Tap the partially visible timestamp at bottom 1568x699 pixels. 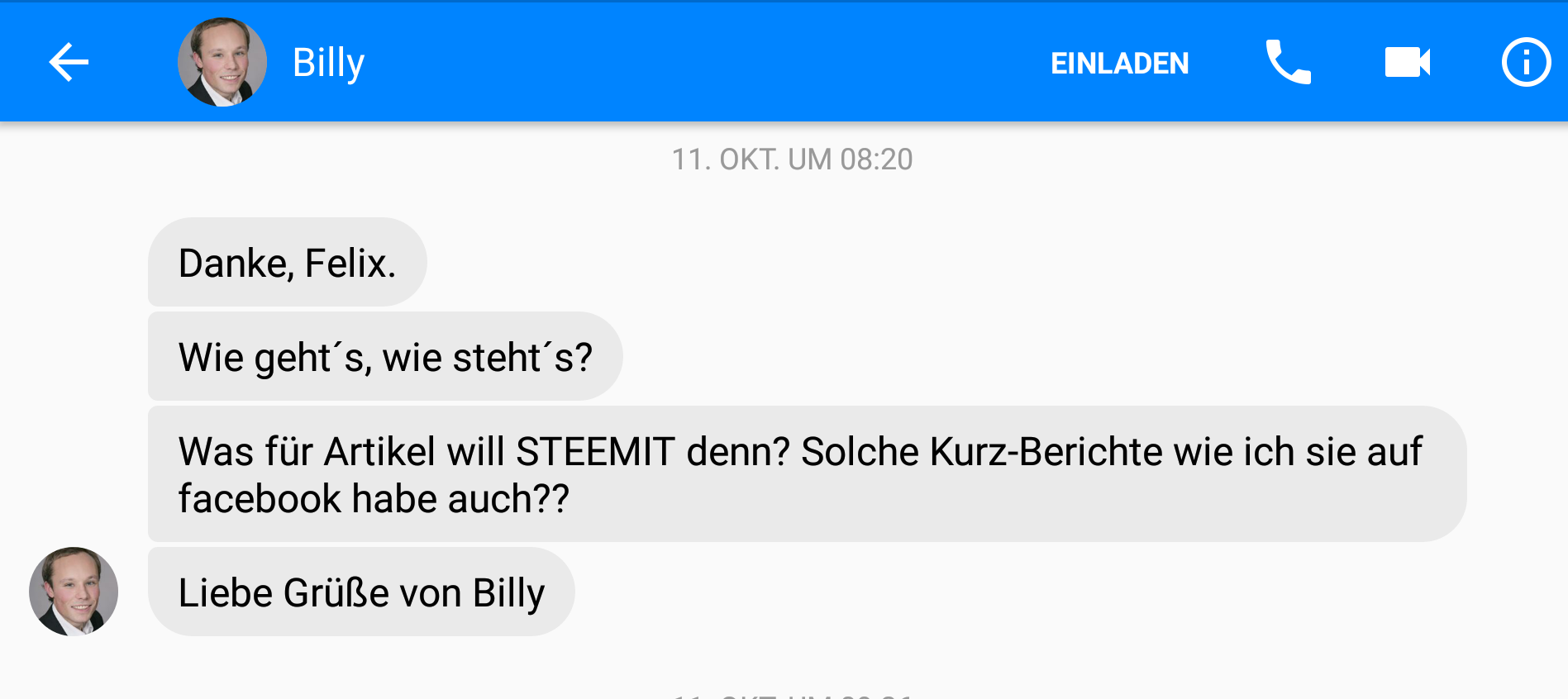(792, 696)
